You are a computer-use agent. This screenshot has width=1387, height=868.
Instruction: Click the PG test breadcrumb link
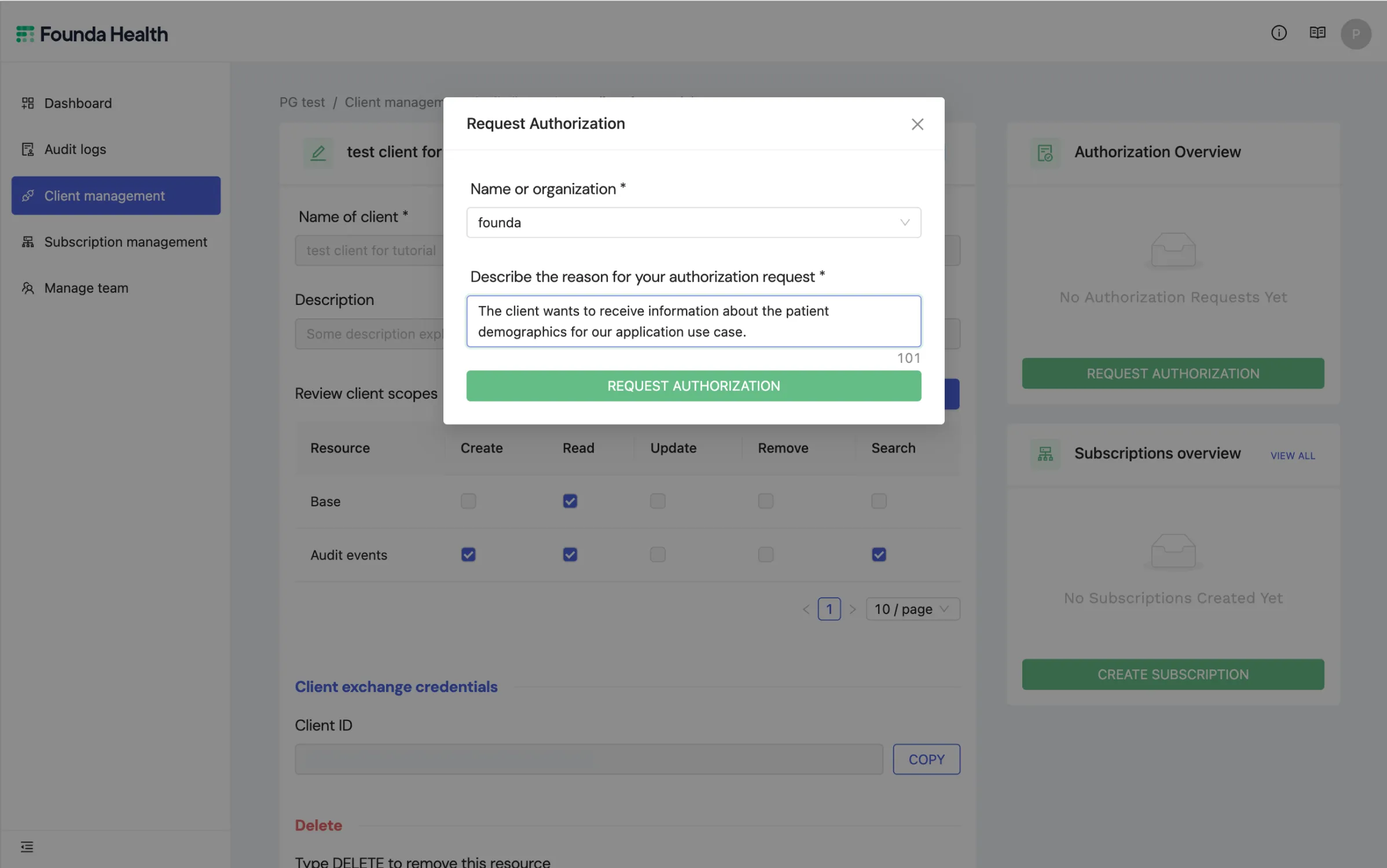coord(302,102)
